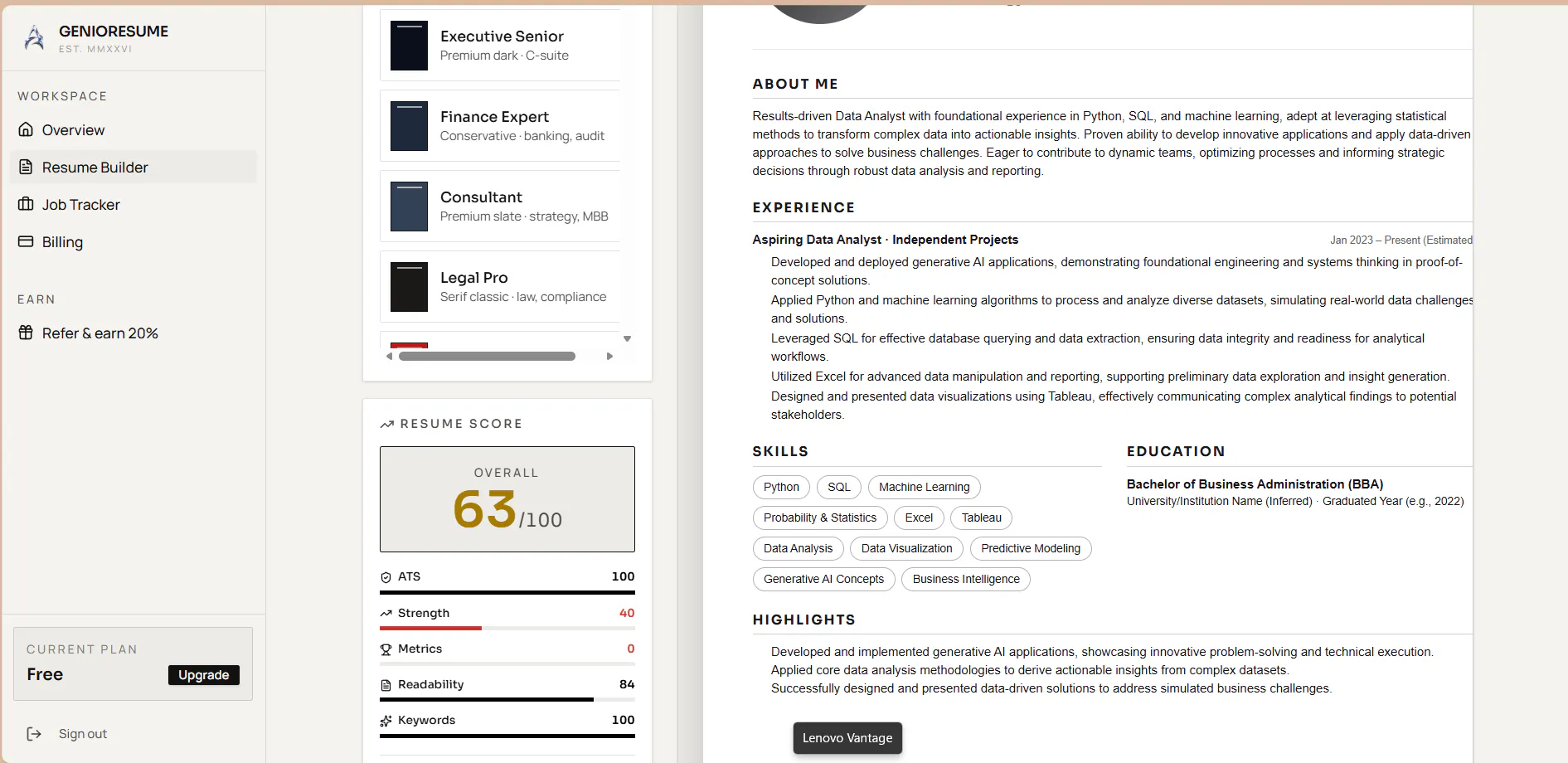Click the Strength score row

click(x=507, y=617)
